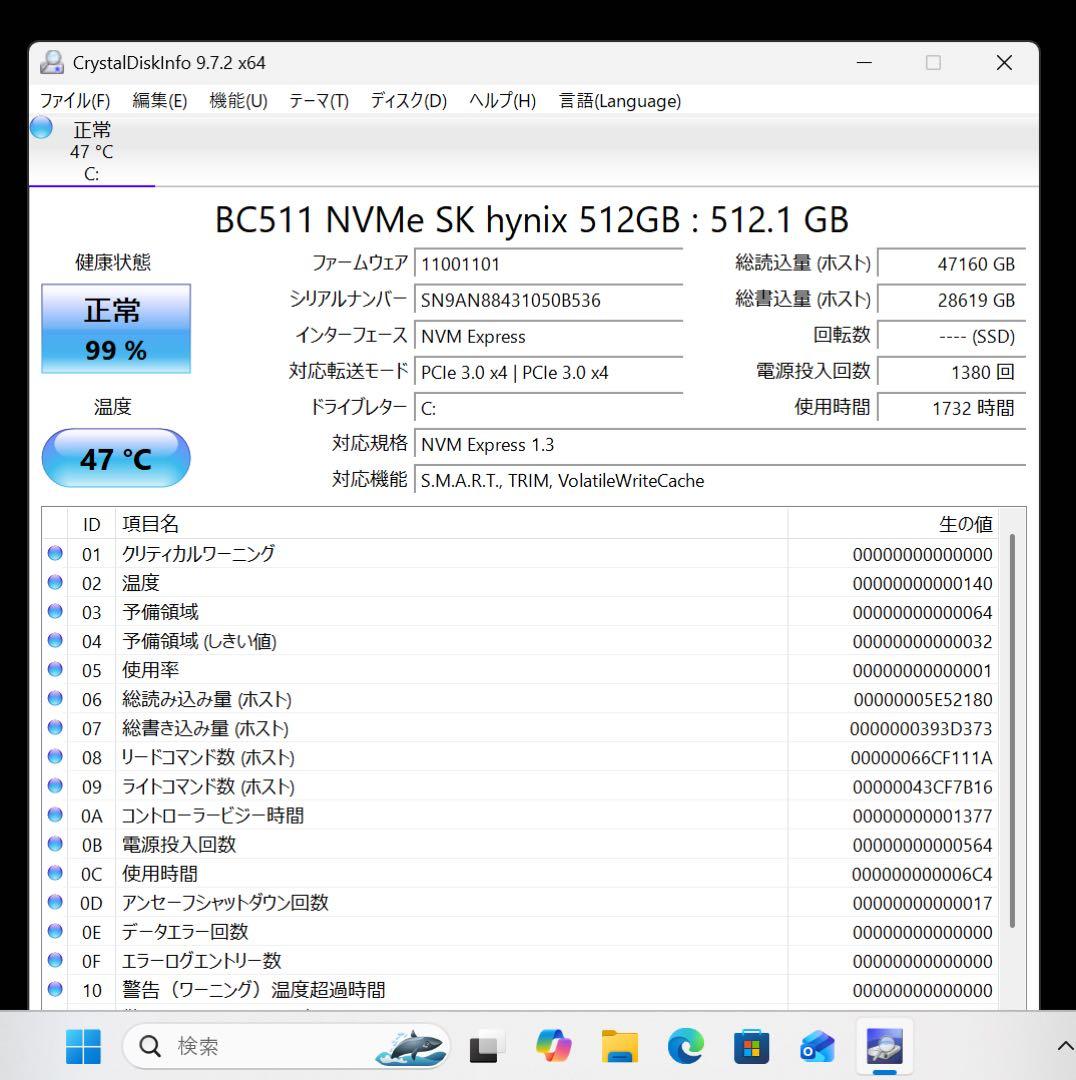Click status orb for 08 リードコマンド数
Viewport: 1076px width, 1080px height.
55,757
